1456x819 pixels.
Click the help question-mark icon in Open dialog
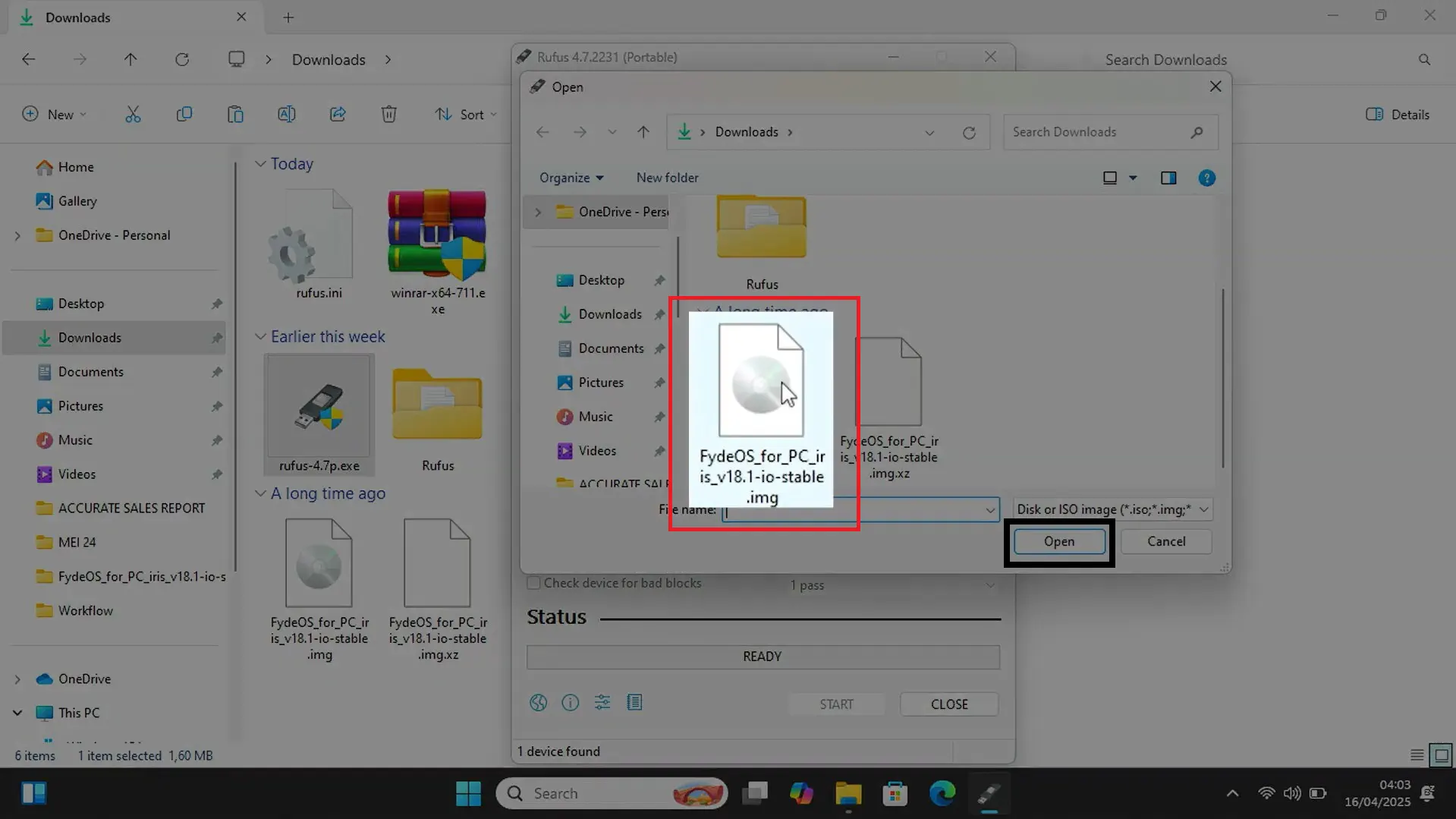click(1206, 178)
